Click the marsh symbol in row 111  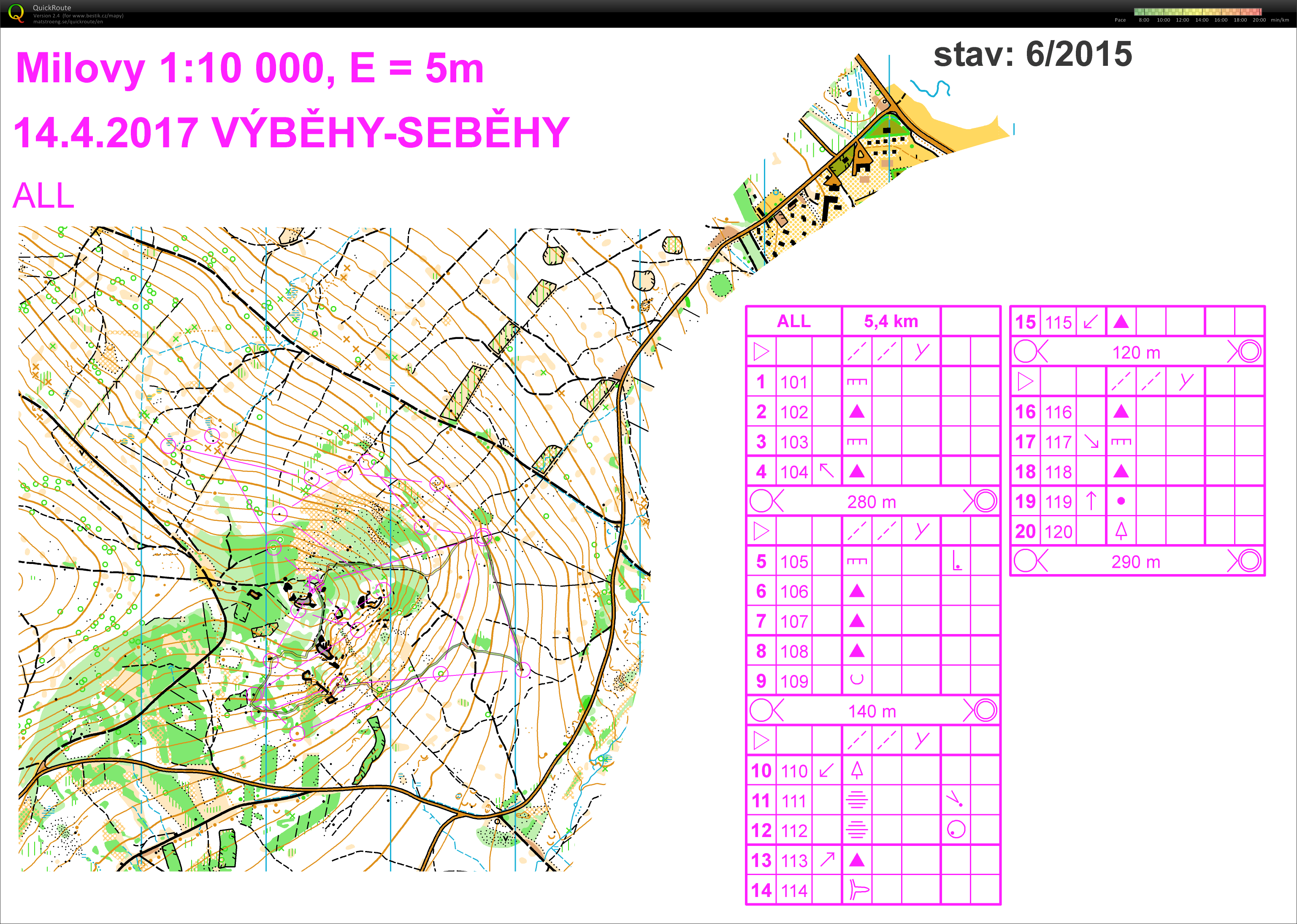point(857,800)
